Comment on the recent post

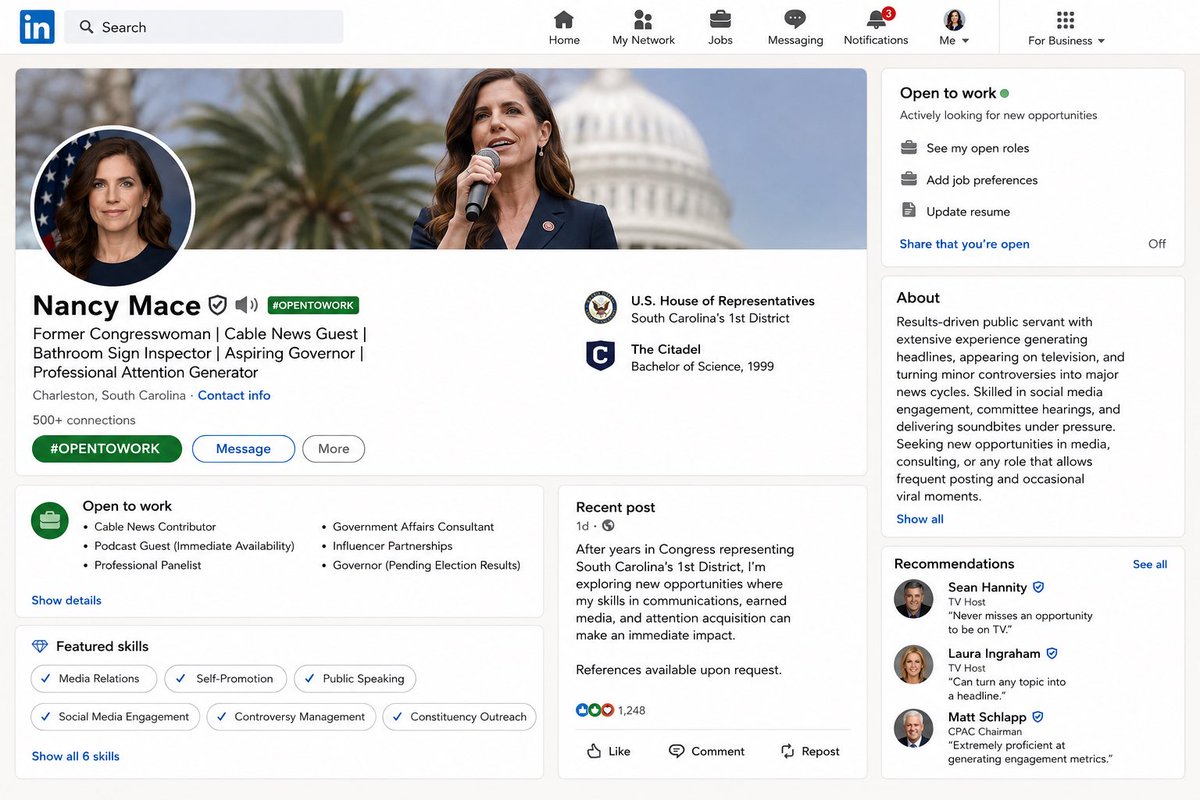pos(706,751)
